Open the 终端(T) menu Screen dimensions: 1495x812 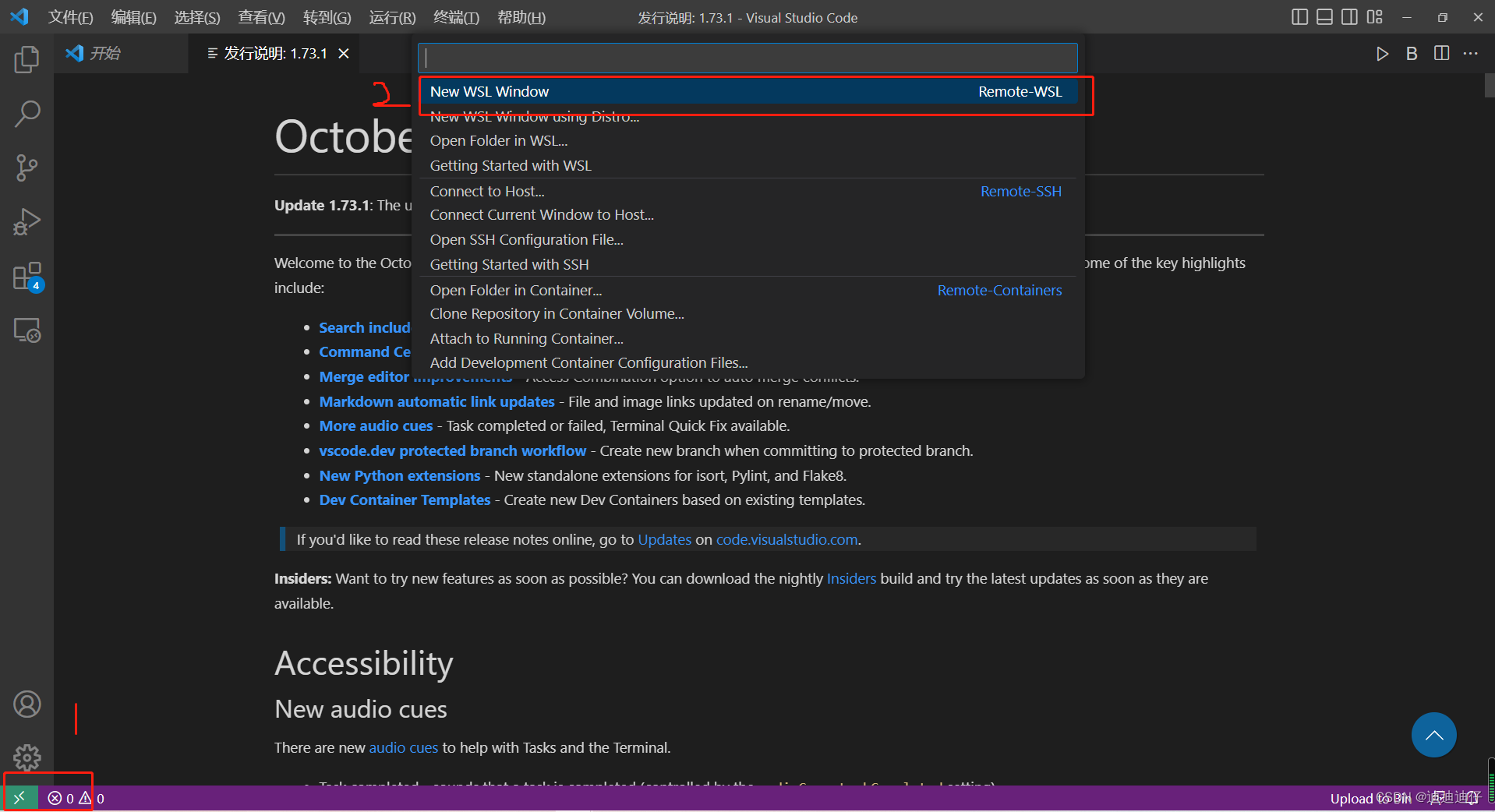coord(457,17)
